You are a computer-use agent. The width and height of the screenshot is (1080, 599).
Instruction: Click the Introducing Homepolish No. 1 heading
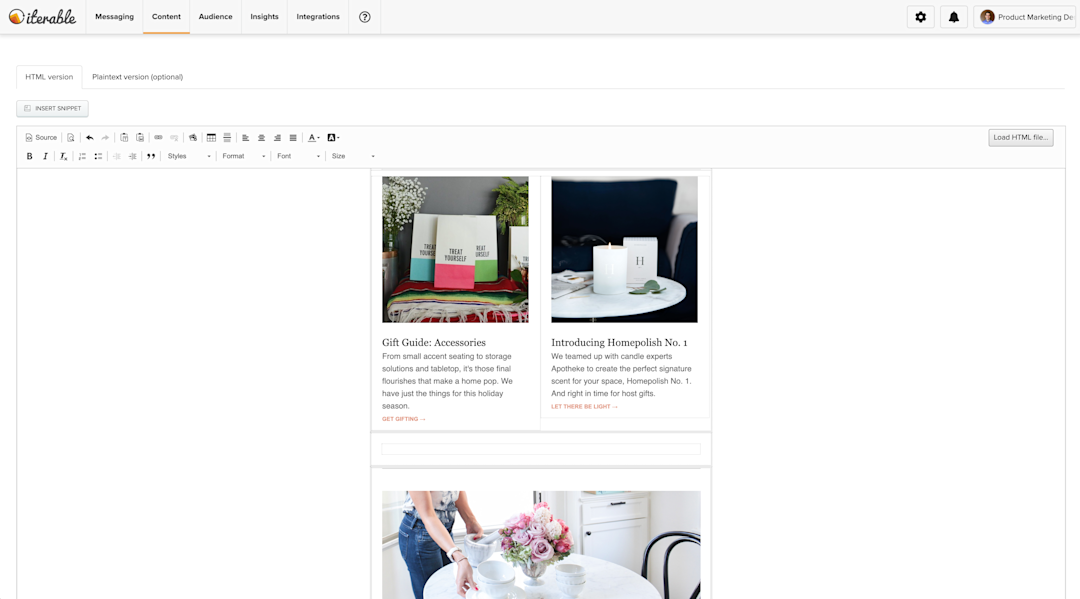(619, 342)
